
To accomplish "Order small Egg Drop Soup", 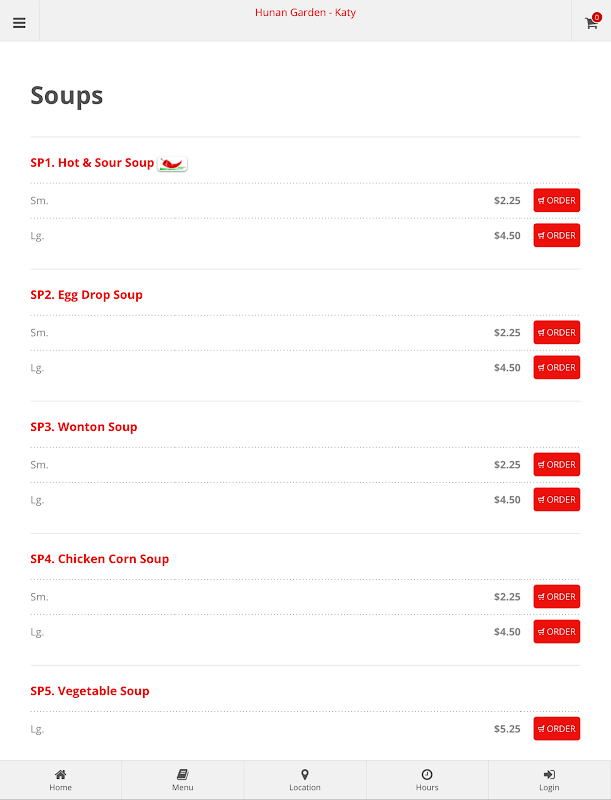I will tap(556, 333).
